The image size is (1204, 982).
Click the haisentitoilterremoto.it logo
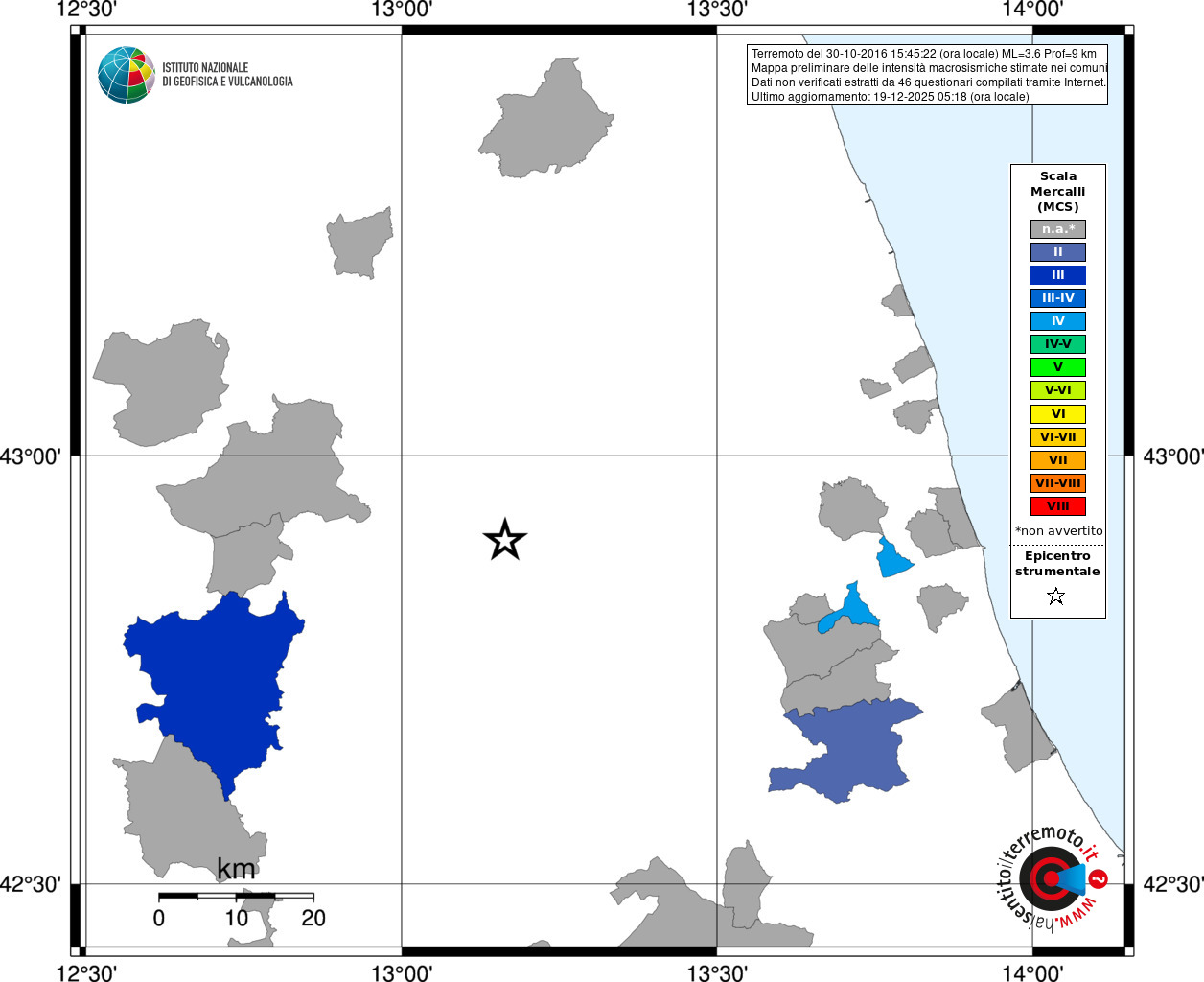(1053, 877)
